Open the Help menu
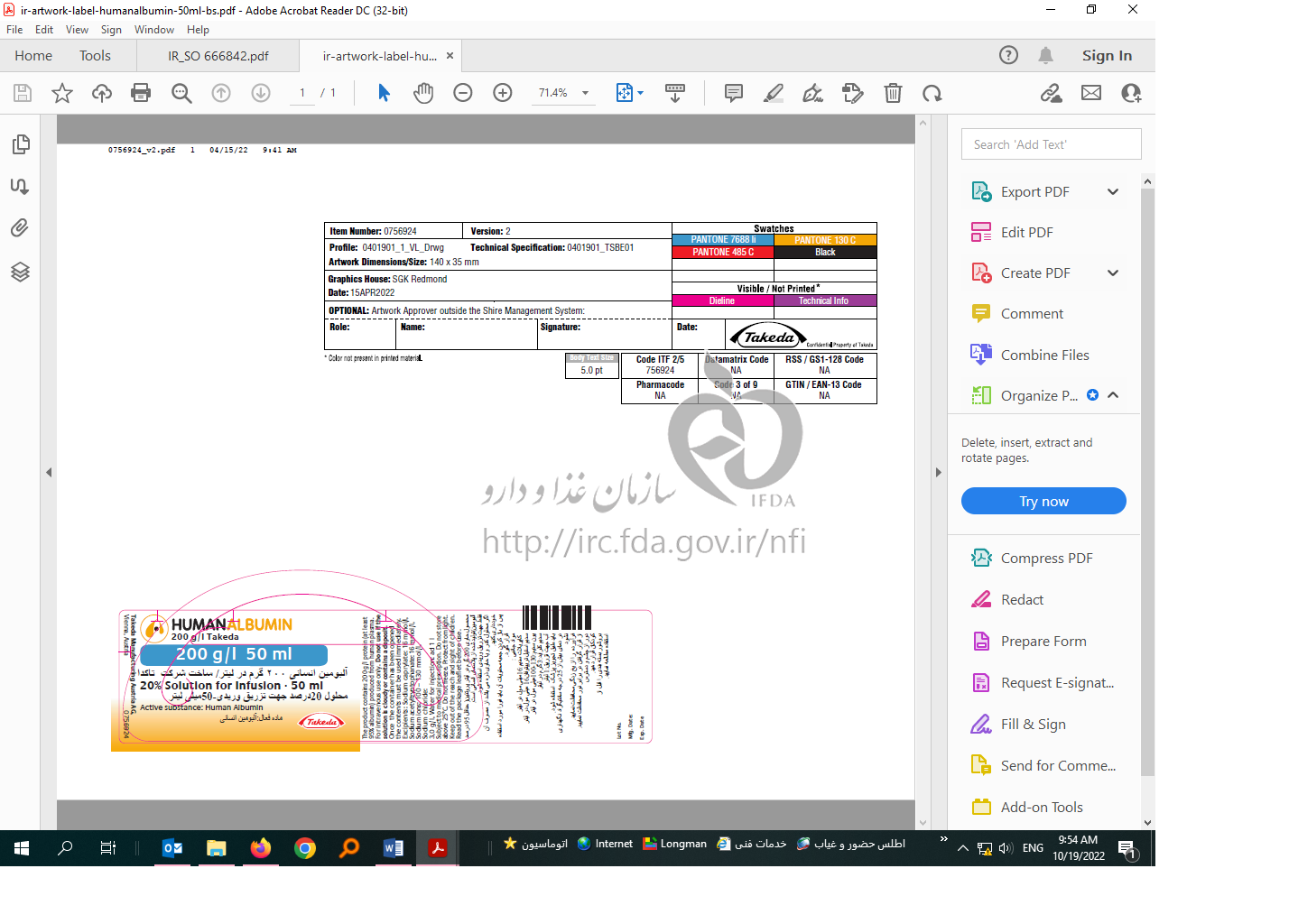The height and width of the screenshot is (924, 1289). 198,30
